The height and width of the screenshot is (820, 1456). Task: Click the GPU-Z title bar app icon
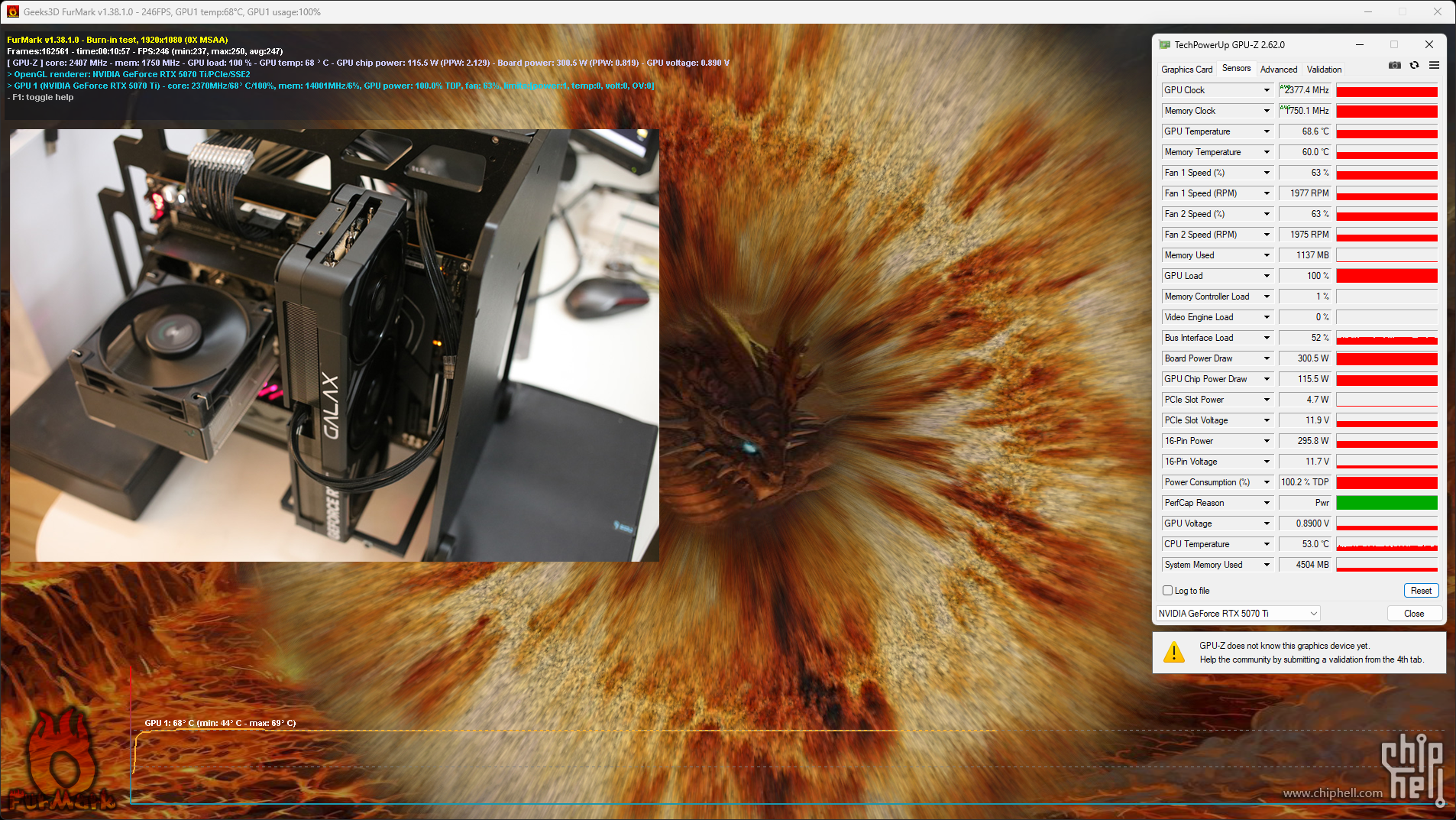pyautogui.click(x=1165, y=45)
